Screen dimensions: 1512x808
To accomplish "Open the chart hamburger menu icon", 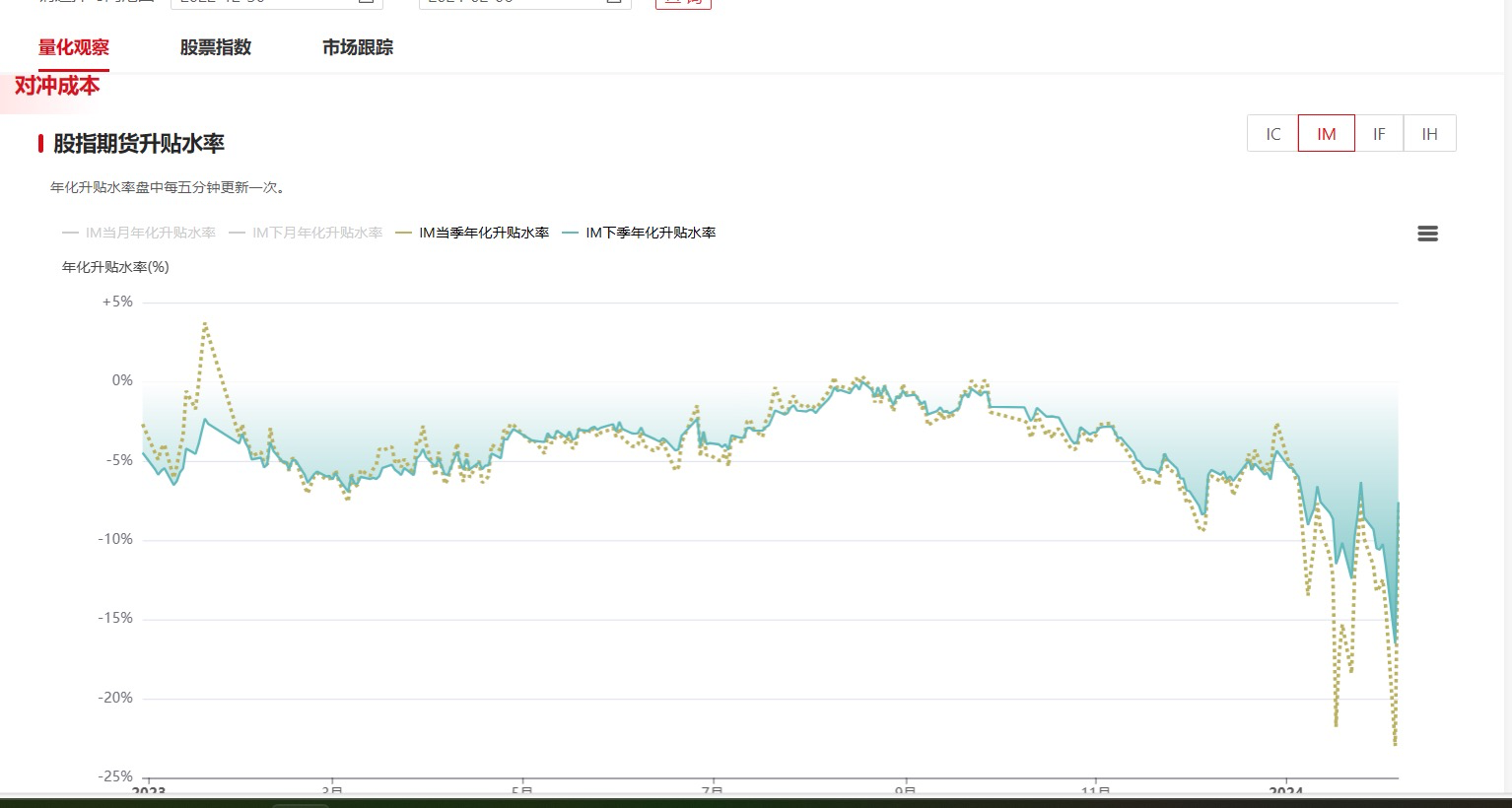I will tap(1427, 234).
